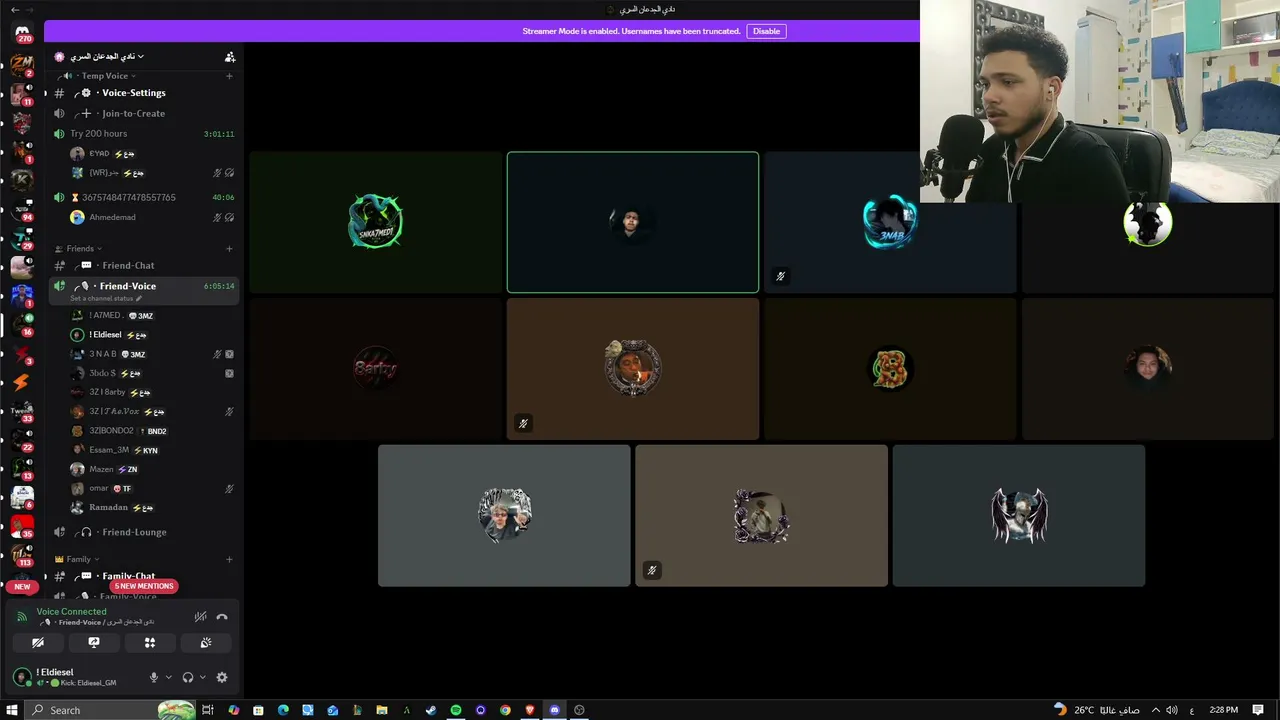Open server icon with 35 badge
1280x720 pixels.
pos(22,526)
